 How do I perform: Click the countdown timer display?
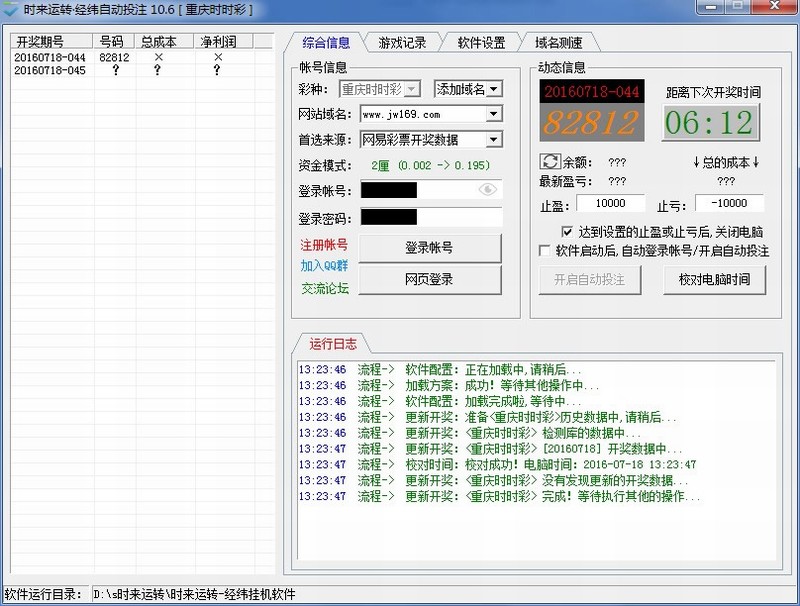click(709, 123)
